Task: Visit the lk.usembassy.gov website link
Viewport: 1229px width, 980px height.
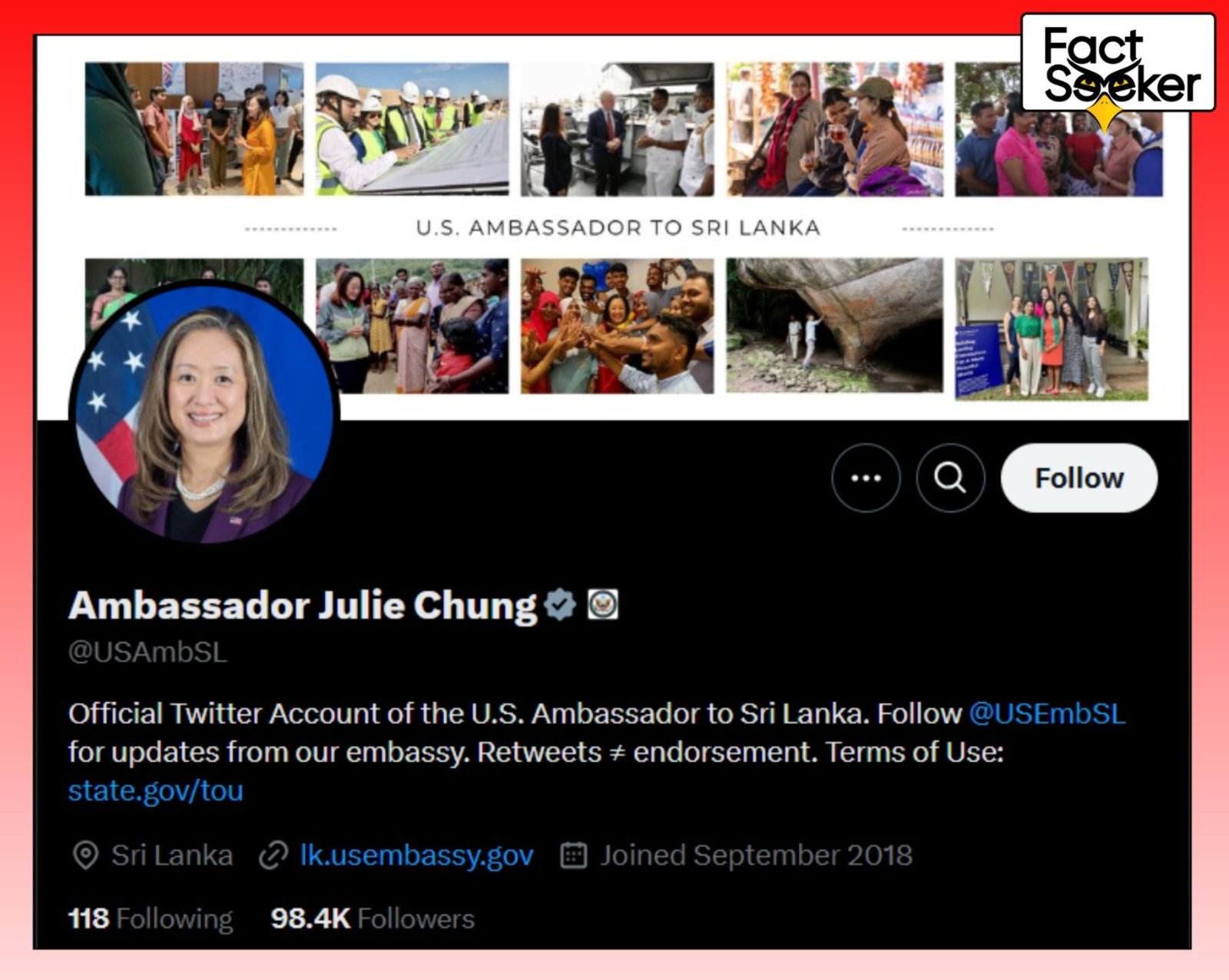Action: tap(416, 855)
